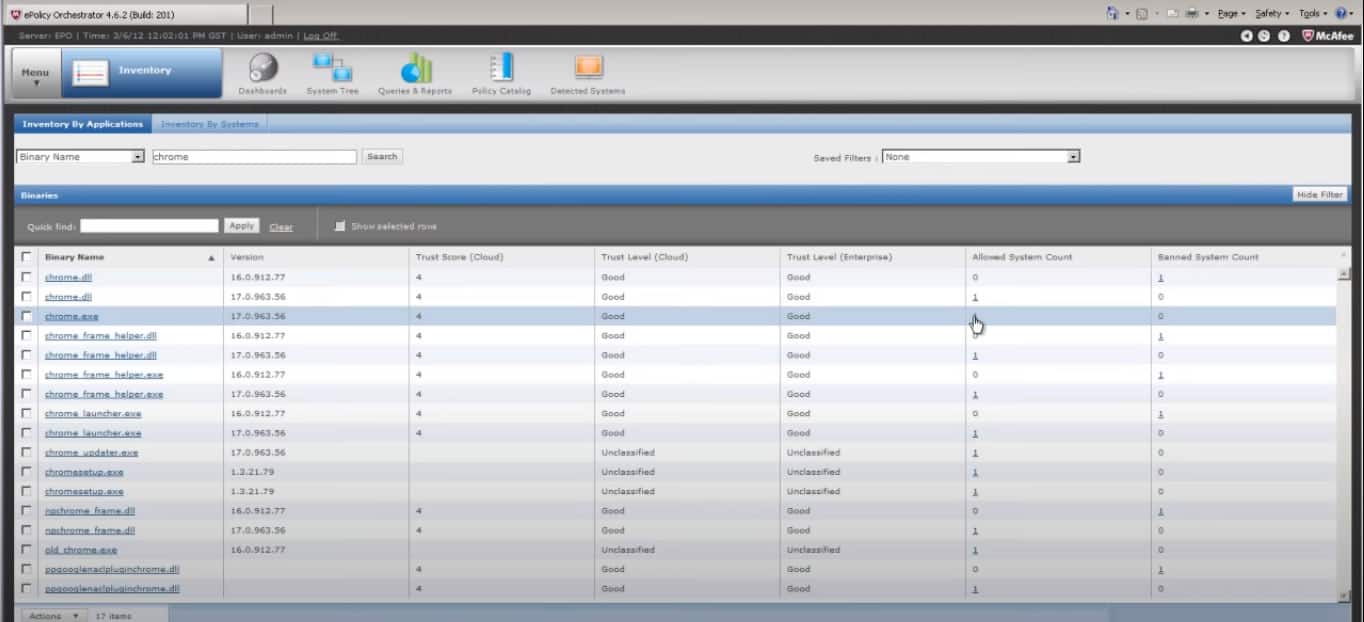Click the table scrollbar down arrow
This screenshot has height=622, width=1364.
(1343, 596)
